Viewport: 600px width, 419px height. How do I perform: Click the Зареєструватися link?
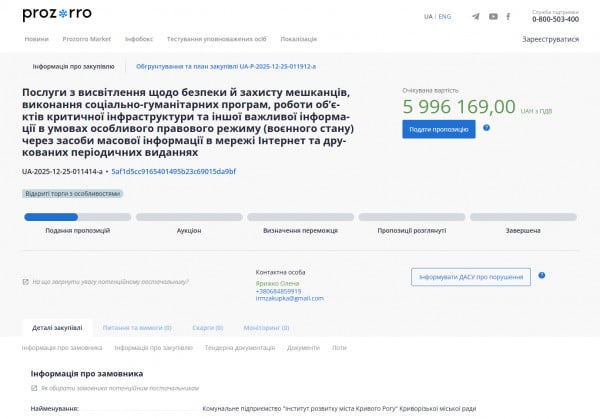(550, 39)
